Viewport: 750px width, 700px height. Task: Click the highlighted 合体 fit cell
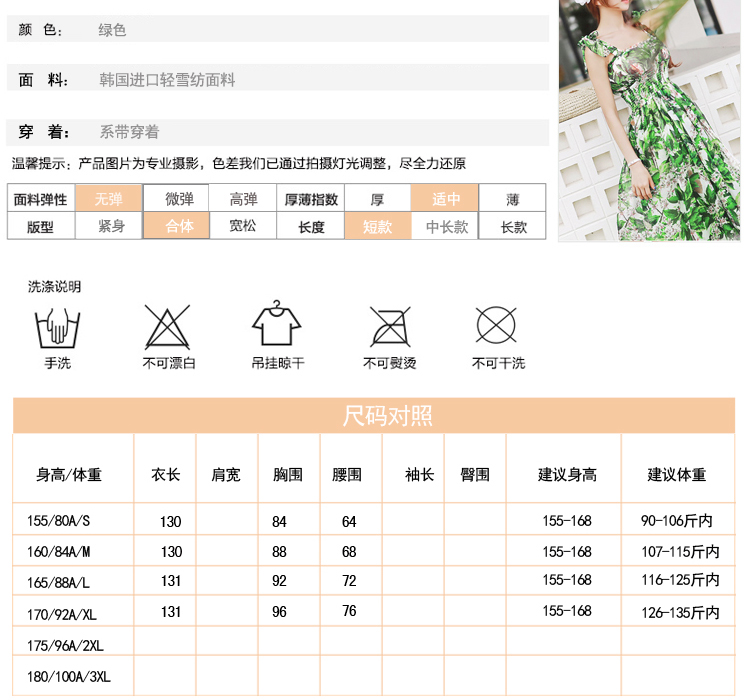pos(176,225)
